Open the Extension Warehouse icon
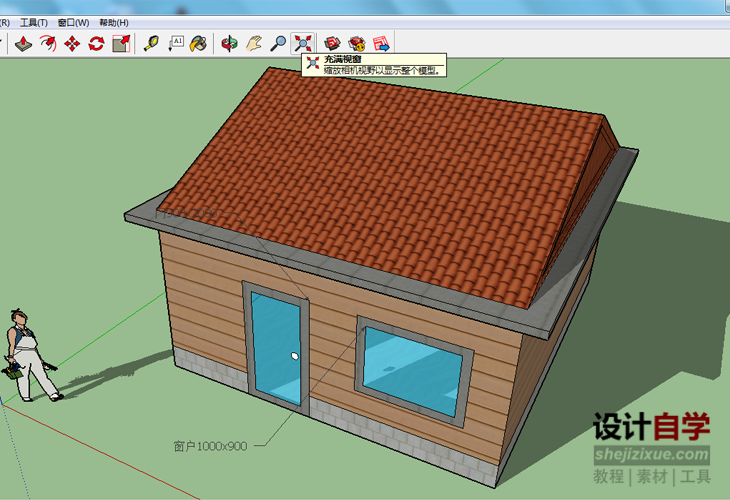The image size is (730, 500). (x=357, y=43)
